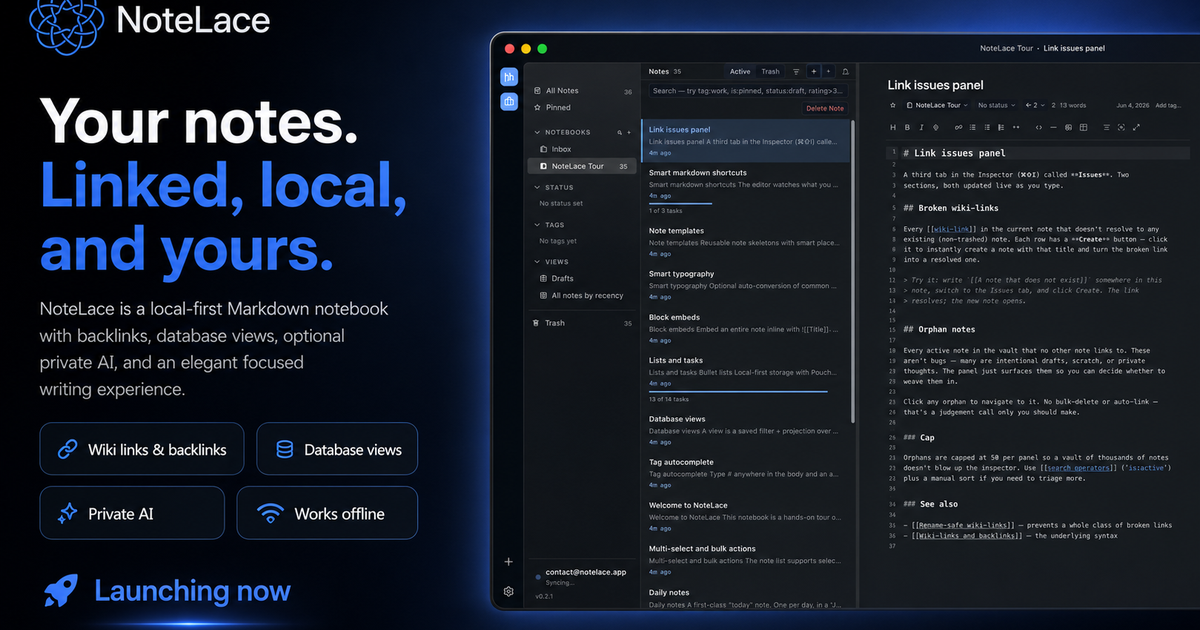The width and height of the screenshot is (1200, 630).
Task: Click the NoteLace logo
Action: coord(149,22)
